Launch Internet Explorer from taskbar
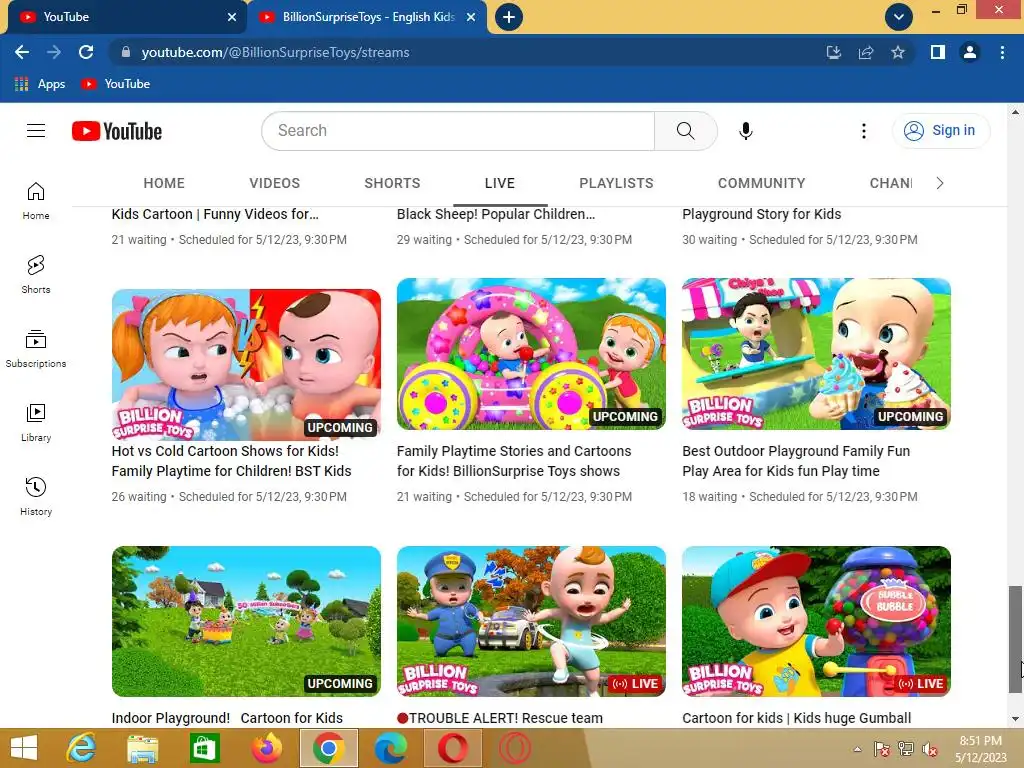1024x768 pixels. point(82,748)
